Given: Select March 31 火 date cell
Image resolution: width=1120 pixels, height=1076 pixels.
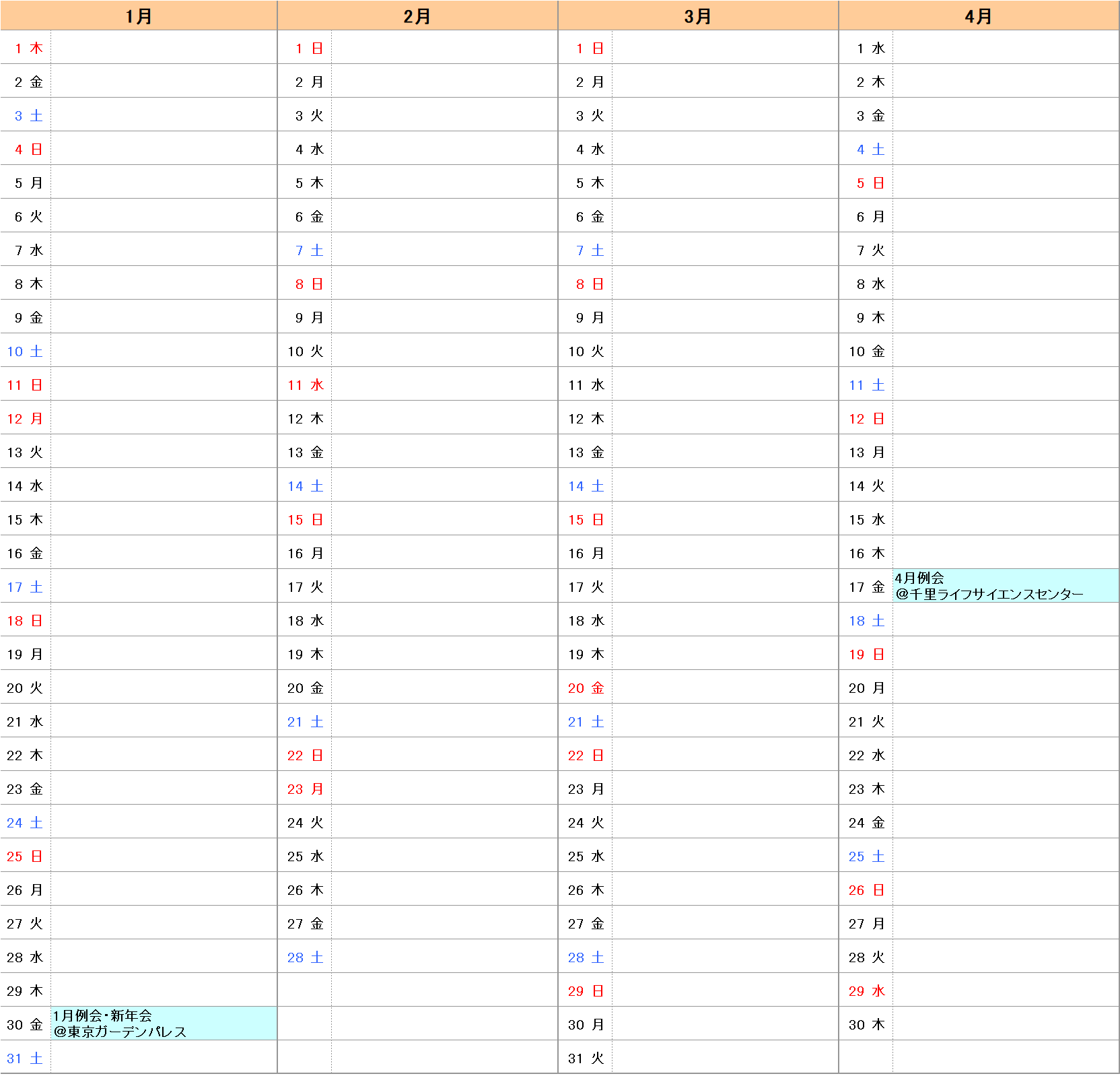Looking at the screenshot, I should (x=586, y=1058).
